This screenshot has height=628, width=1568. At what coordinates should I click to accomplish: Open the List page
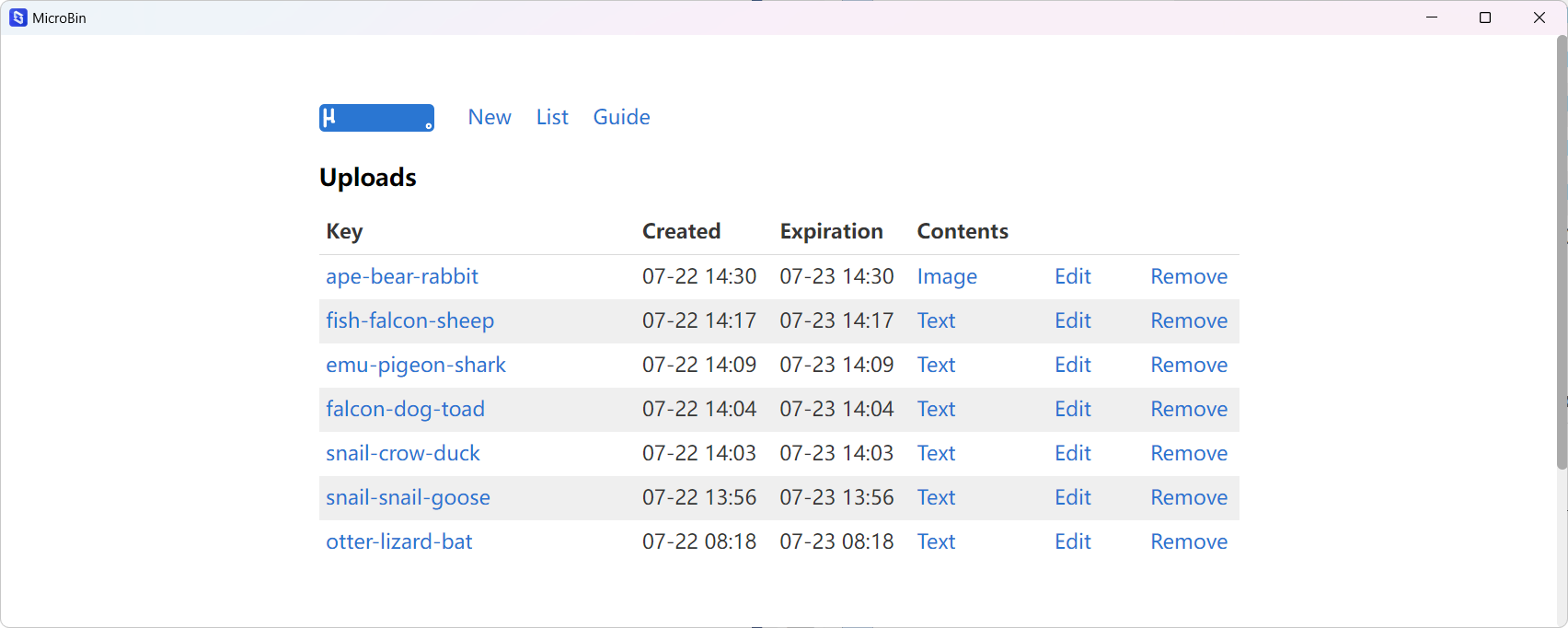click(x=552, y=117)
